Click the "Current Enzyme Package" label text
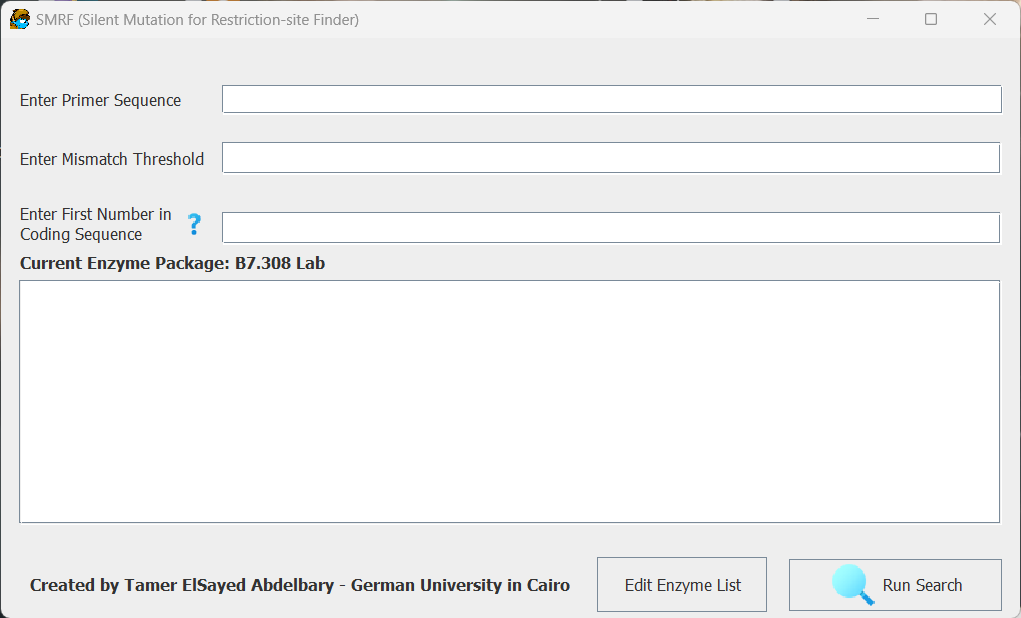The width and height of the screenshot is (1021, 618). 125,264
